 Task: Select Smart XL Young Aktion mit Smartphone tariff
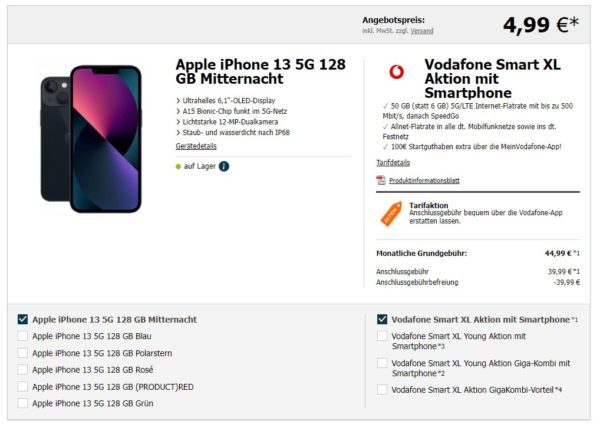[x=382, y=336]
